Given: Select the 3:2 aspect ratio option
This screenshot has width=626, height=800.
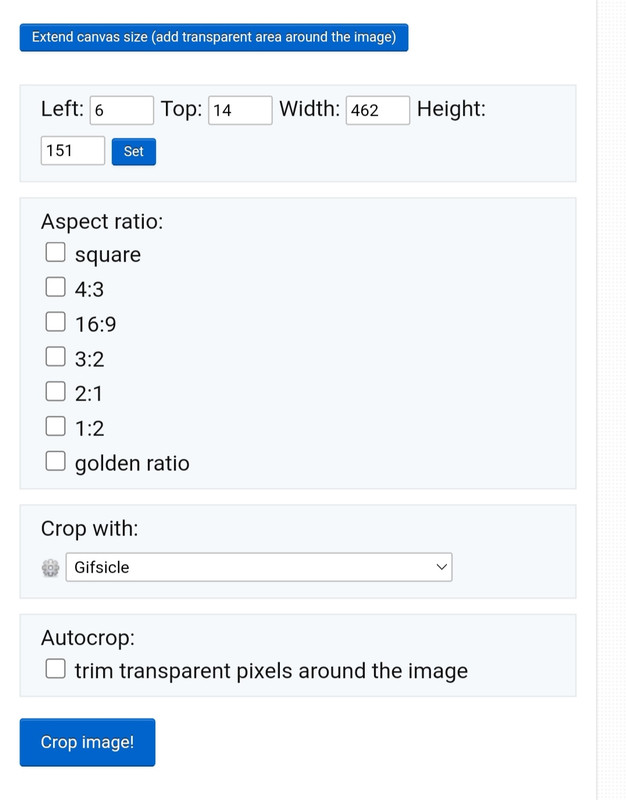Looking at the screenshot, I should 56,357.
